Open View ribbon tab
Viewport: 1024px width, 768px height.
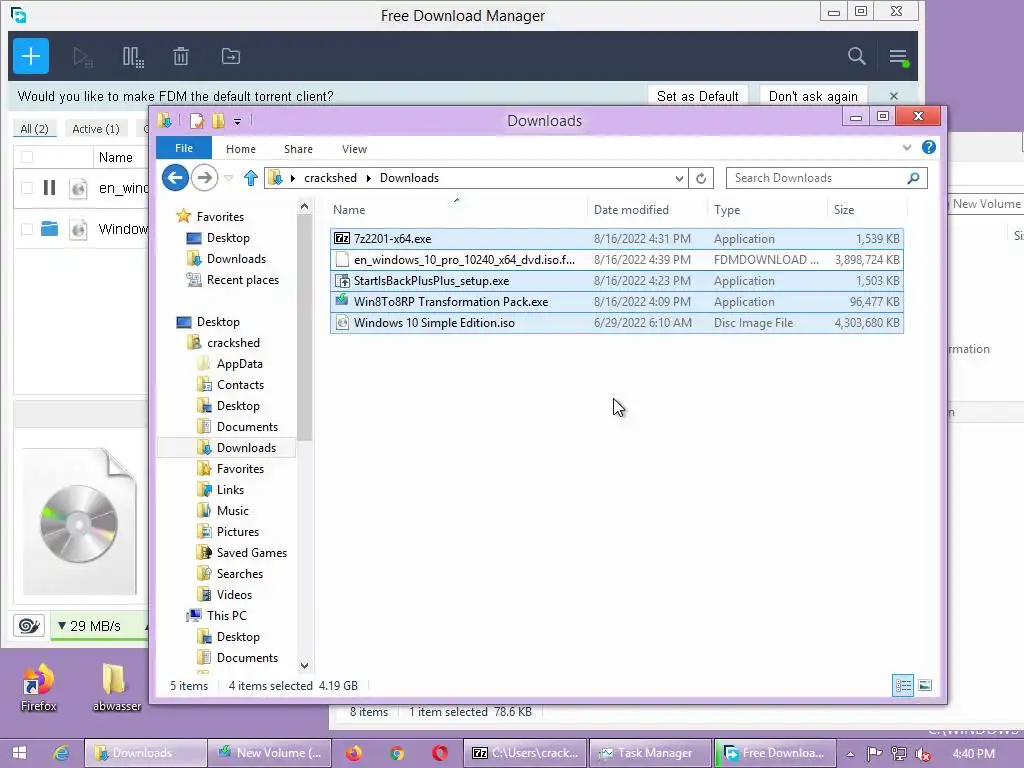354,149
